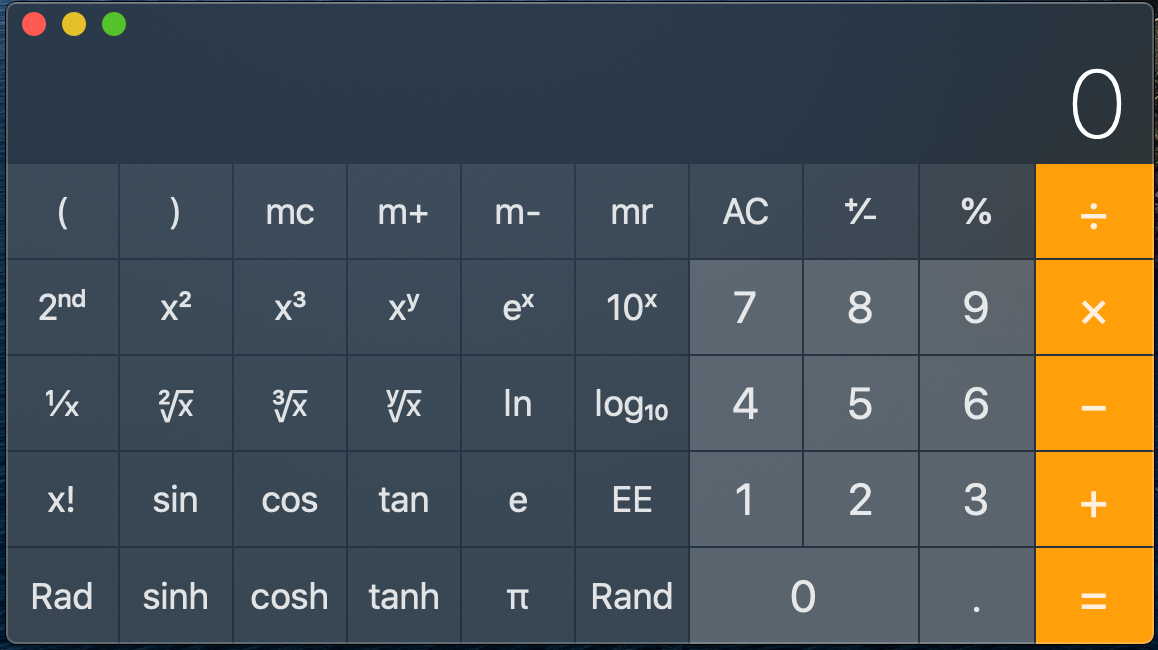Click the number 7 key

click(746, 308)
